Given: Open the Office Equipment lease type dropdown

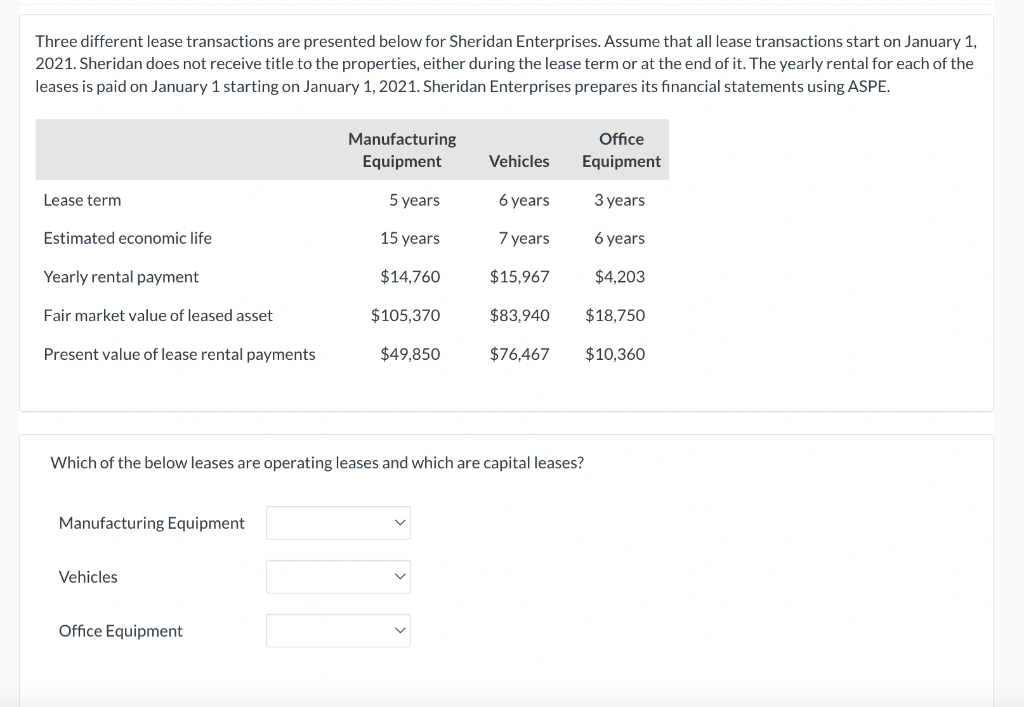Looking at the screenshot, I should point(338,631).
